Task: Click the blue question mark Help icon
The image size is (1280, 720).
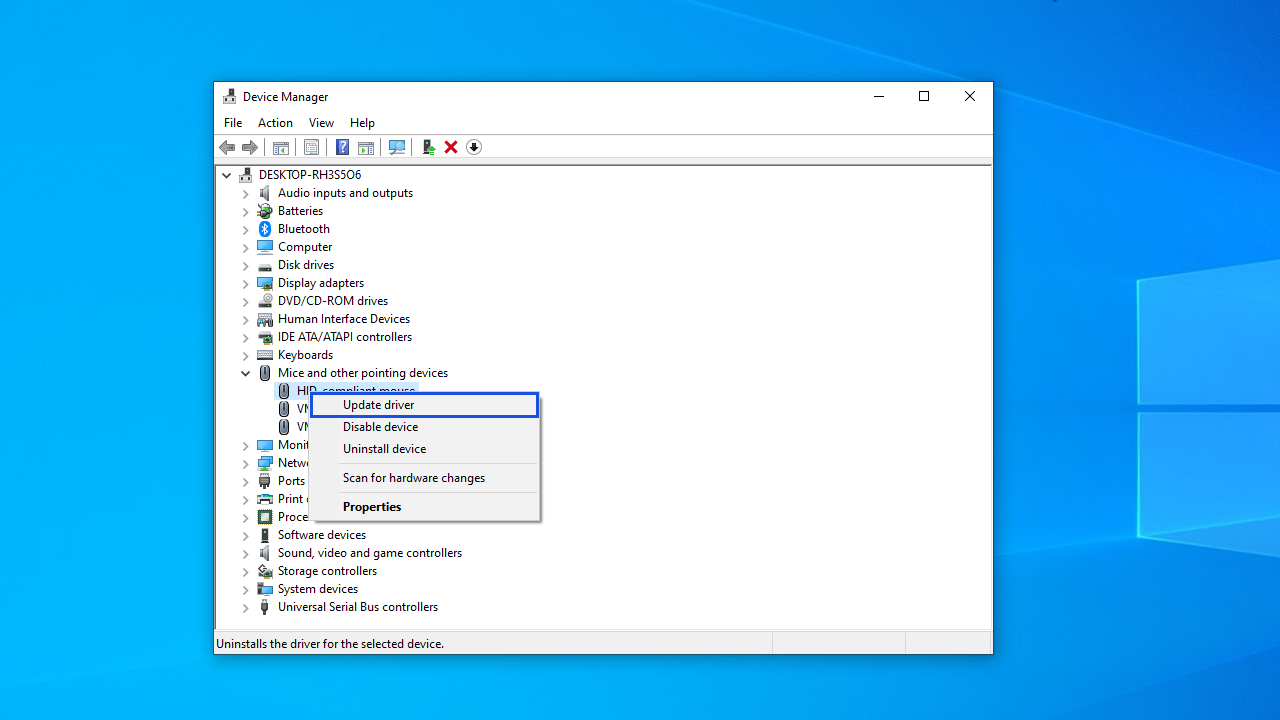Action: point(342,147)
